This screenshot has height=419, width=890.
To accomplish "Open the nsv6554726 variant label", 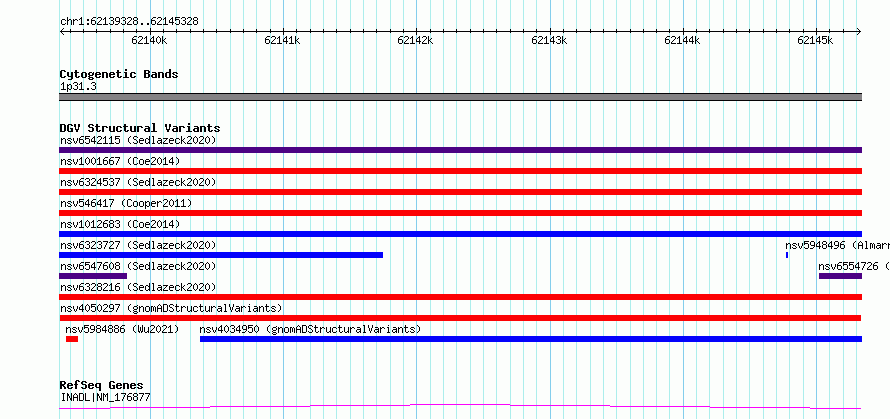I will (x=854, y=266).
